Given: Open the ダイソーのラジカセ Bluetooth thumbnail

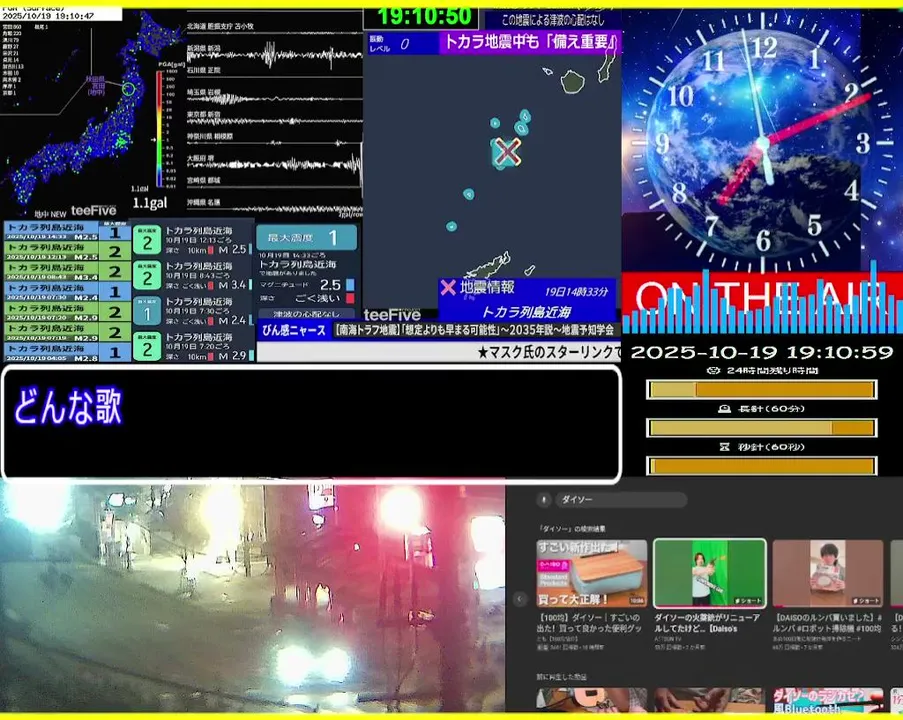Looking at the screenshot, I should 828,699.
